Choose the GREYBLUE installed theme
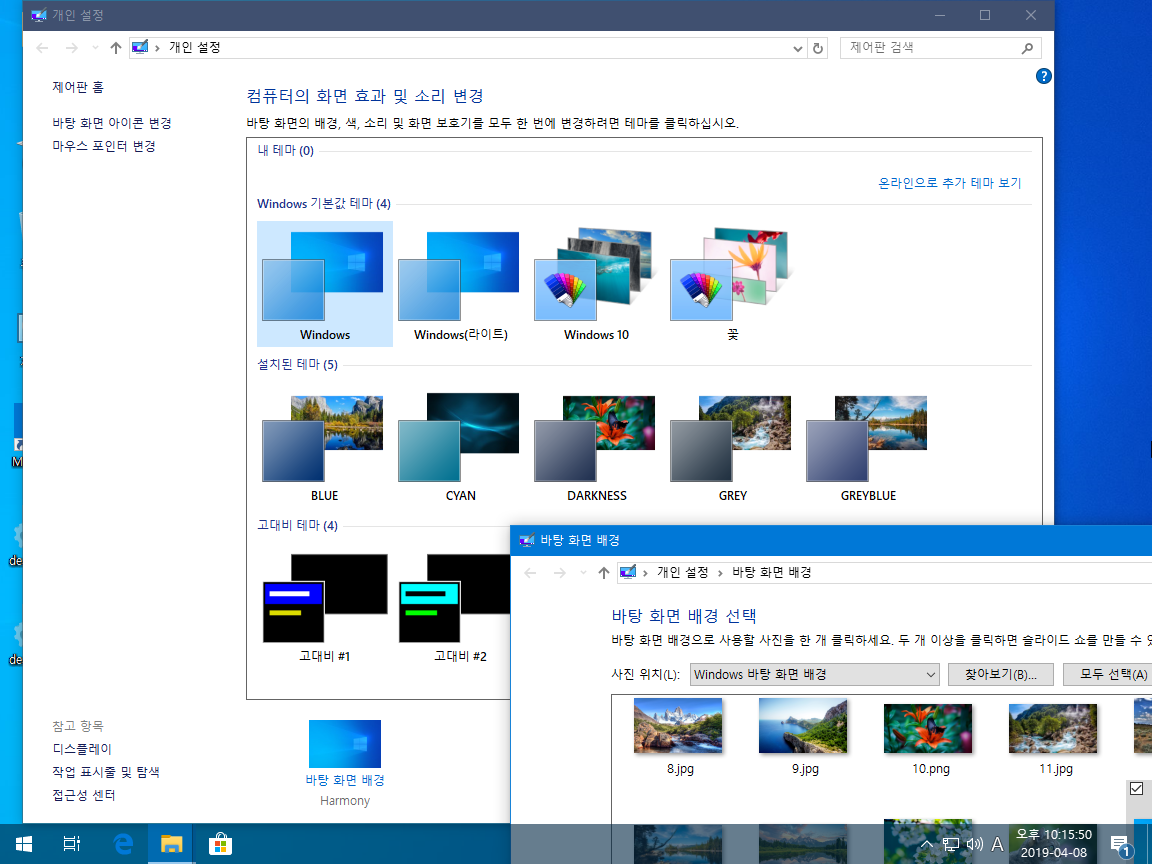 click(x=868, y=445)
